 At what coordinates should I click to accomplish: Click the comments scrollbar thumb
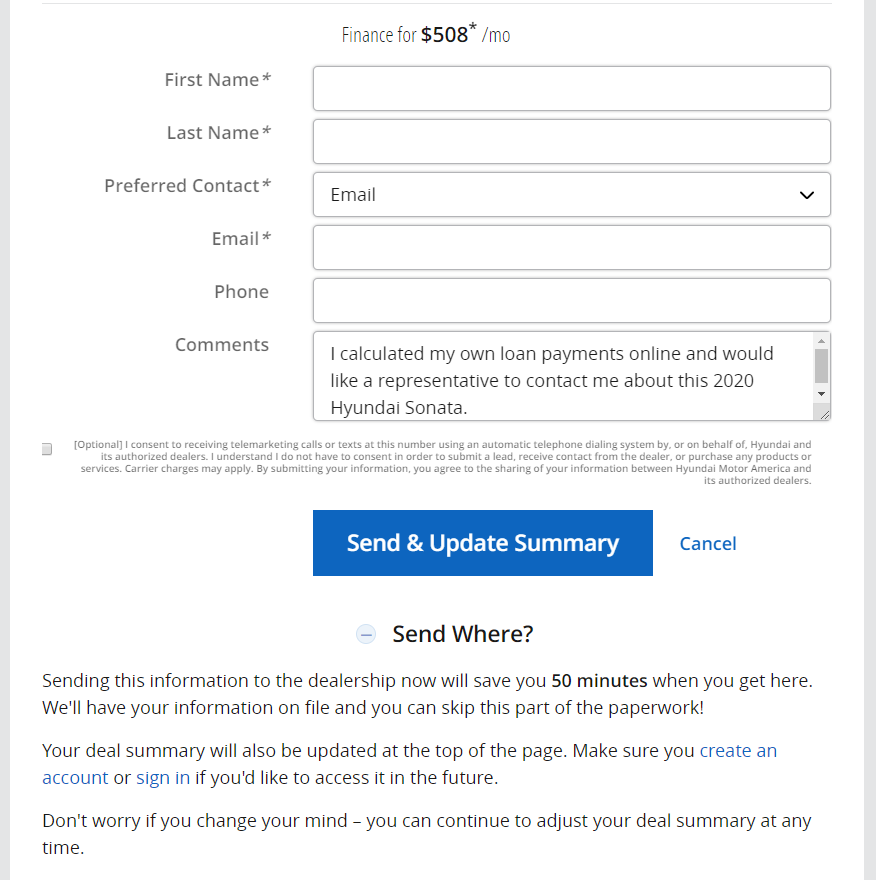821,366
